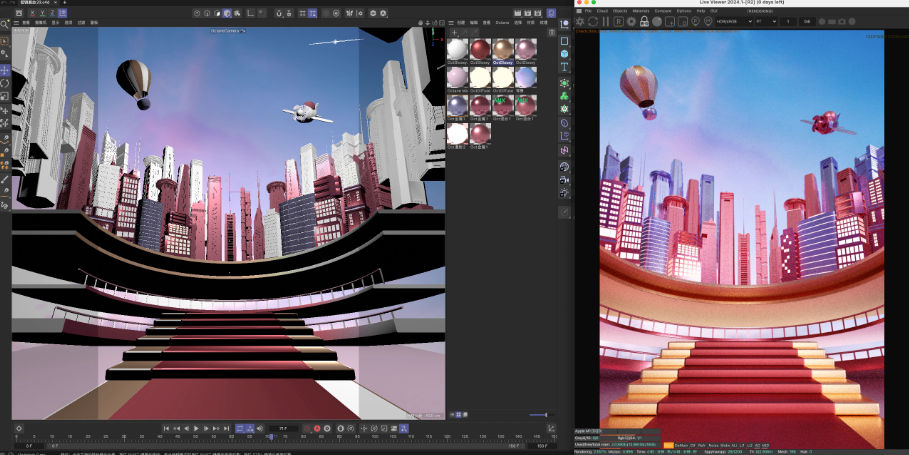The height and width of the screenshot is (455, 909).
Task: Click the red record keyframe button
Action: tap(317, 428)
